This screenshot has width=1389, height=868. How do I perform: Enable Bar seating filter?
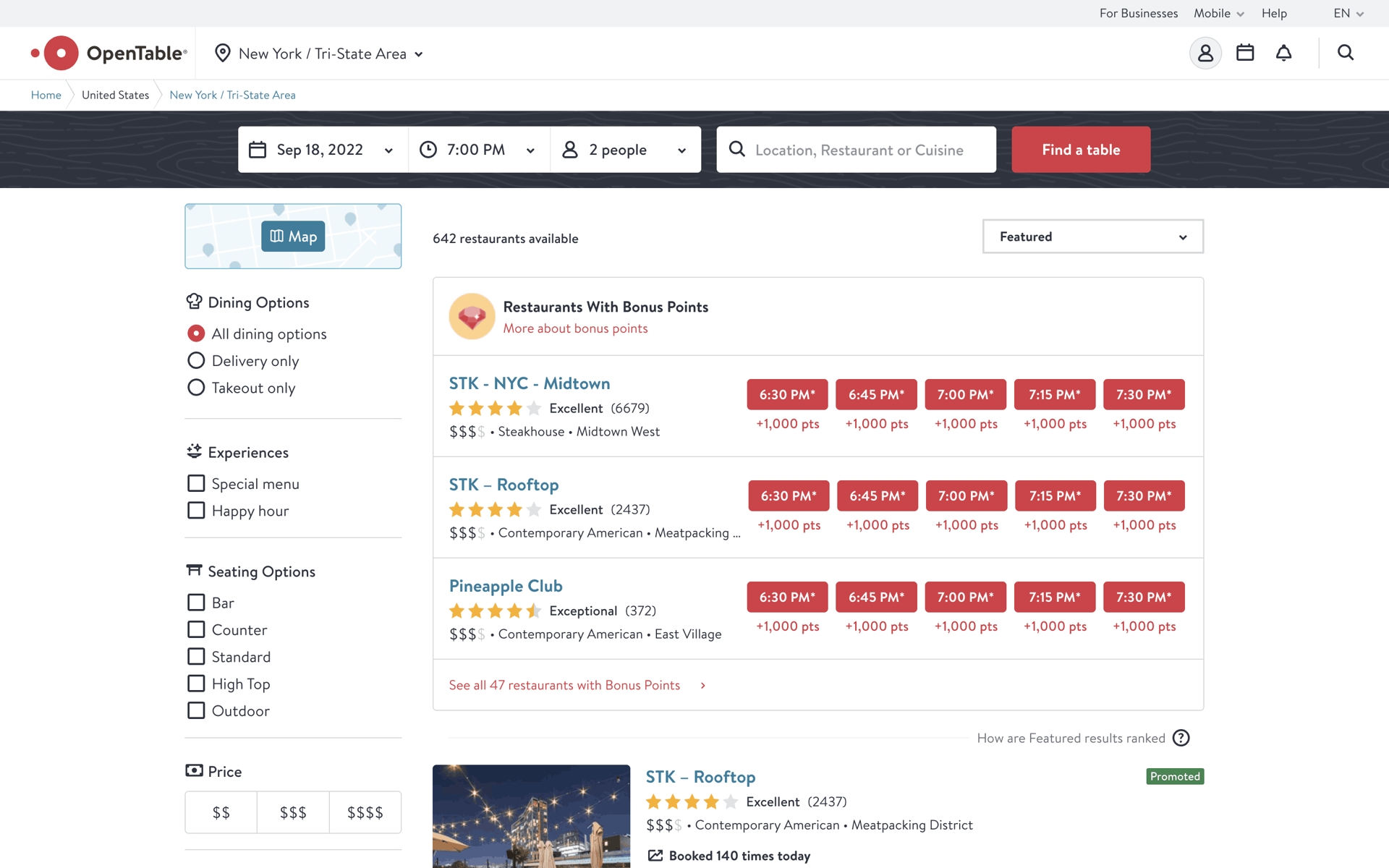(196, 603)
